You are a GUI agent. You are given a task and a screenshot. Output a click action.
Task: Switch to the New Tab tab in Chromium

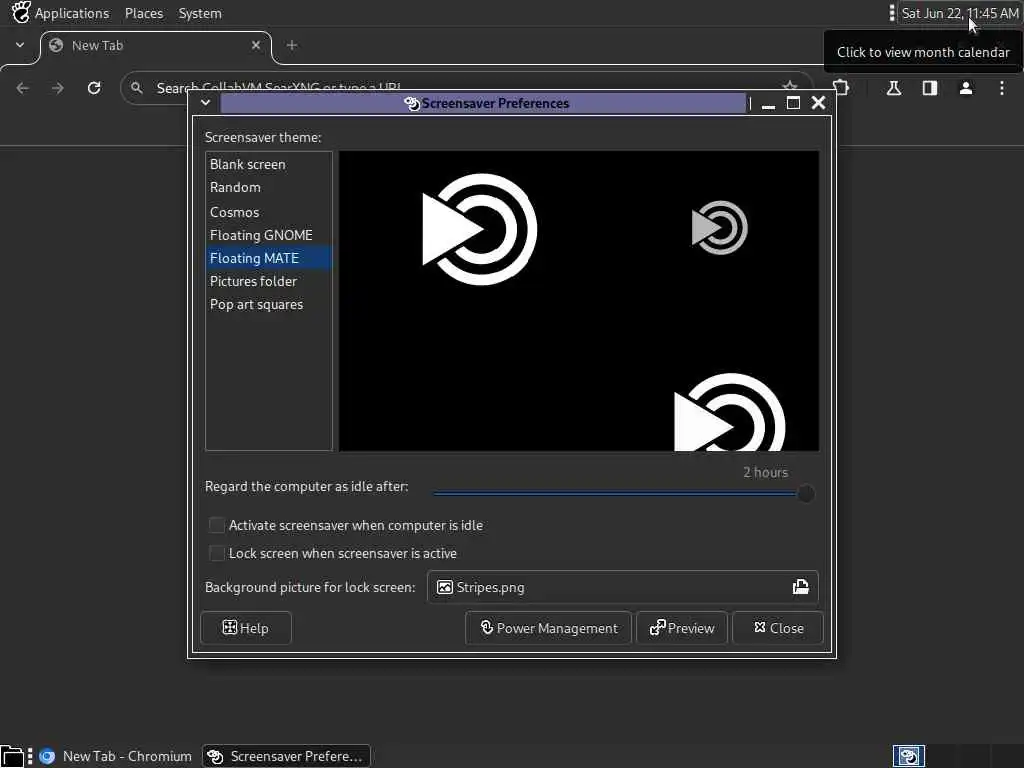pyautogui.click(x=155, y=46)
